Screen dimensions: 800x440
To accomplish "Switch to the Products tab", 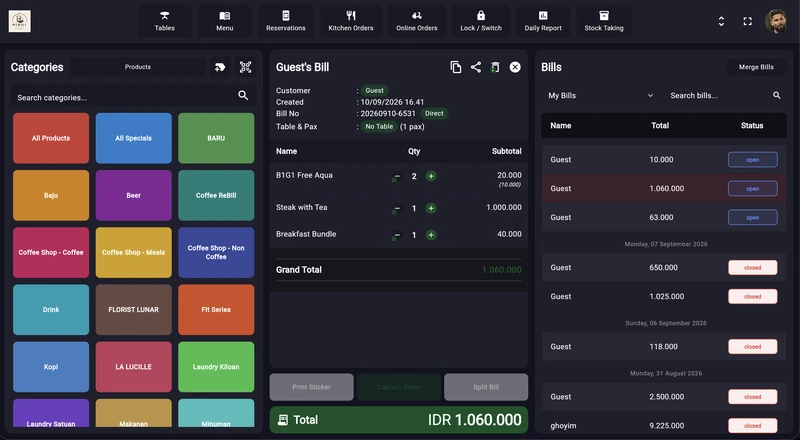I will [138, 67].
